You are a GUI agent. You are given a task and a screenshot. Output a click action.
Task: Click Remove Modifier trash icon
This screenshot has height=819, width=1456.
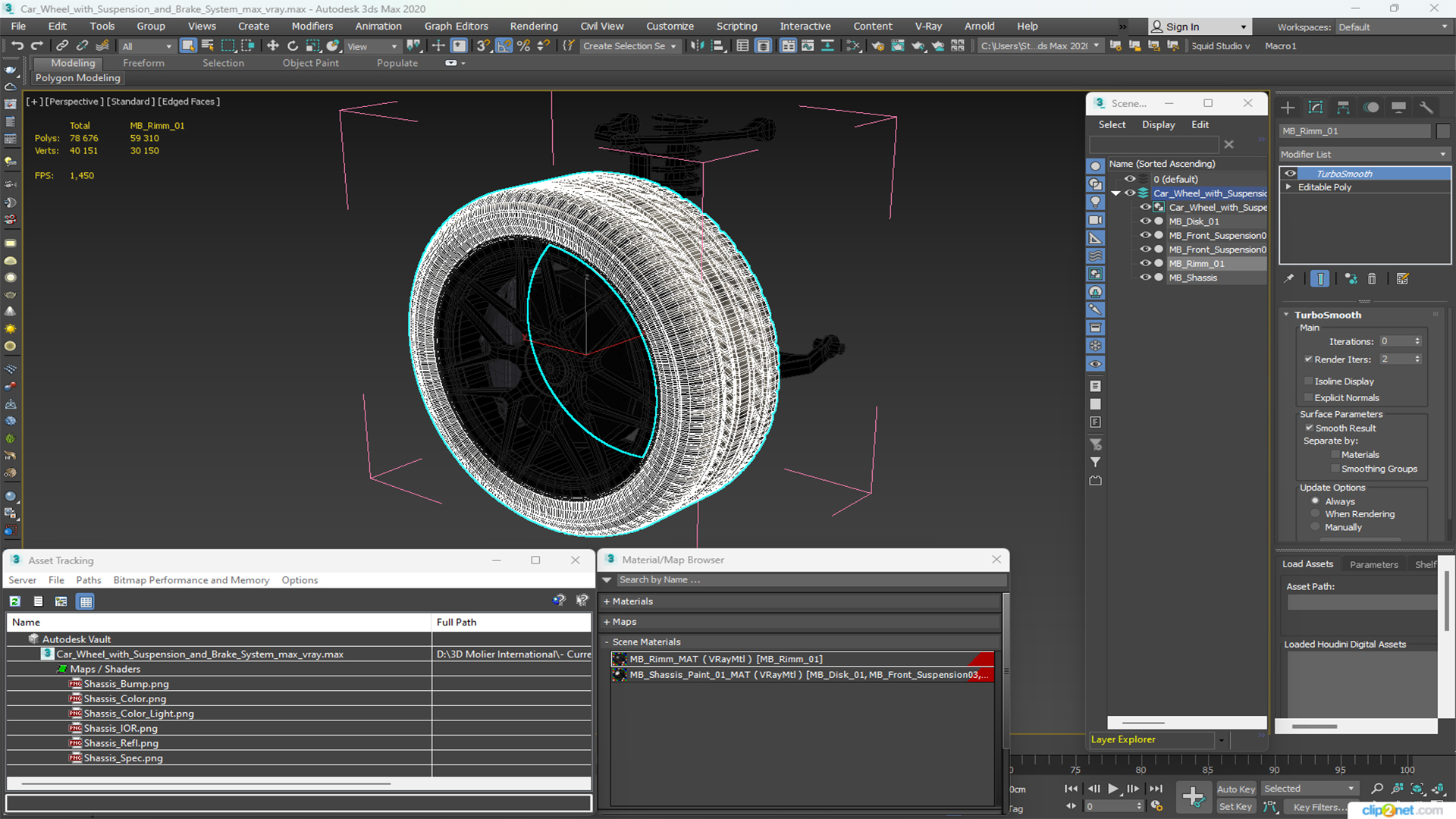click(1372, 278)
